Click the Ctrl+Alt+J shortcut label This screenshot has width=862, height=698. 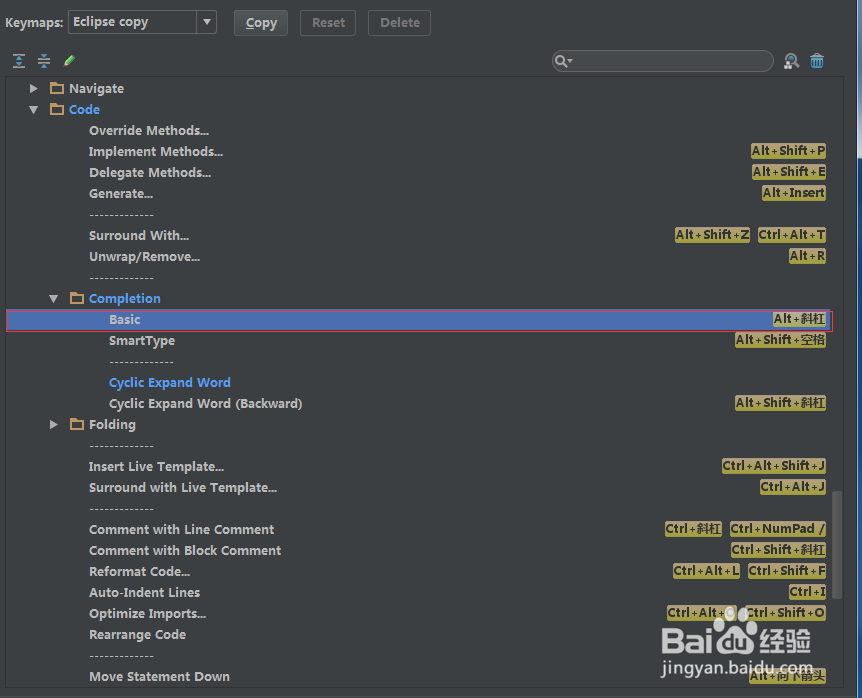pyautogui.click(x=793, y=487)
